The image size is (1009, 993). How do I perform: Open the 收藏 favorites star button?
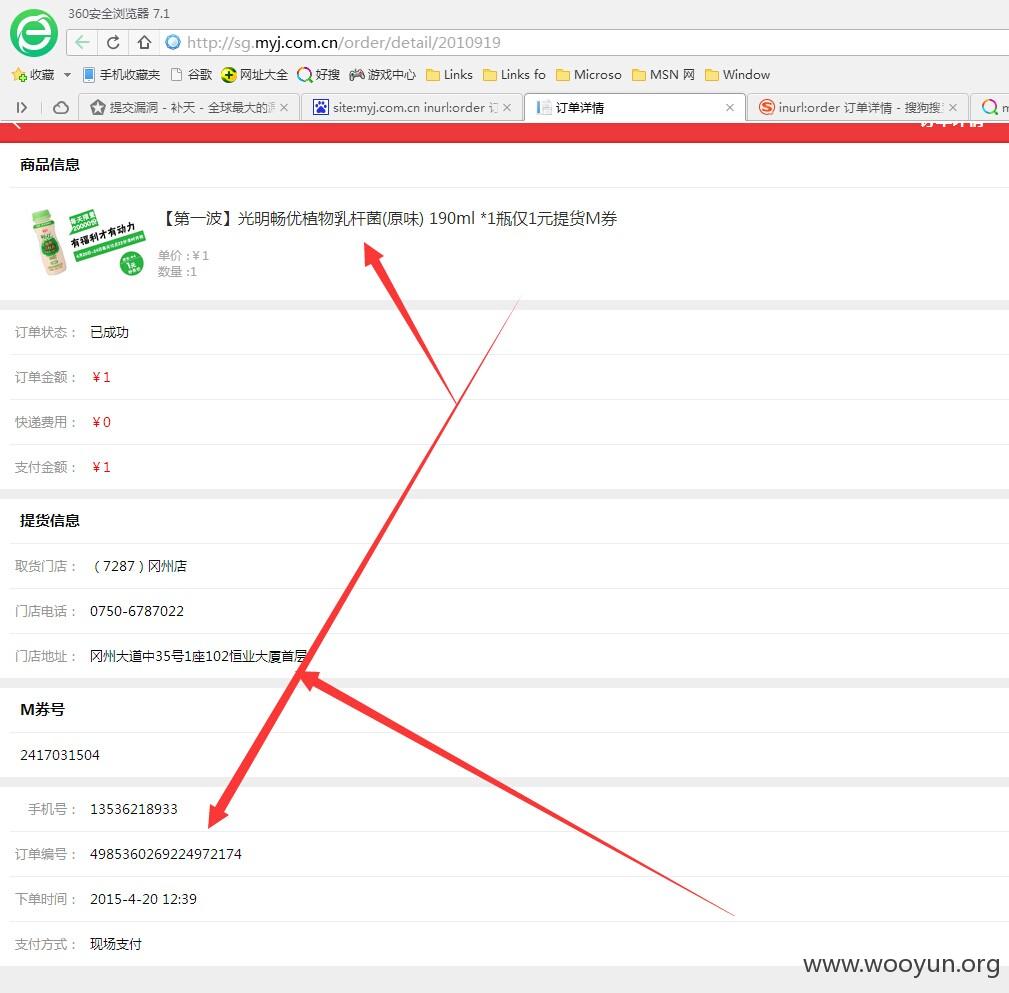tap(33, 75)
